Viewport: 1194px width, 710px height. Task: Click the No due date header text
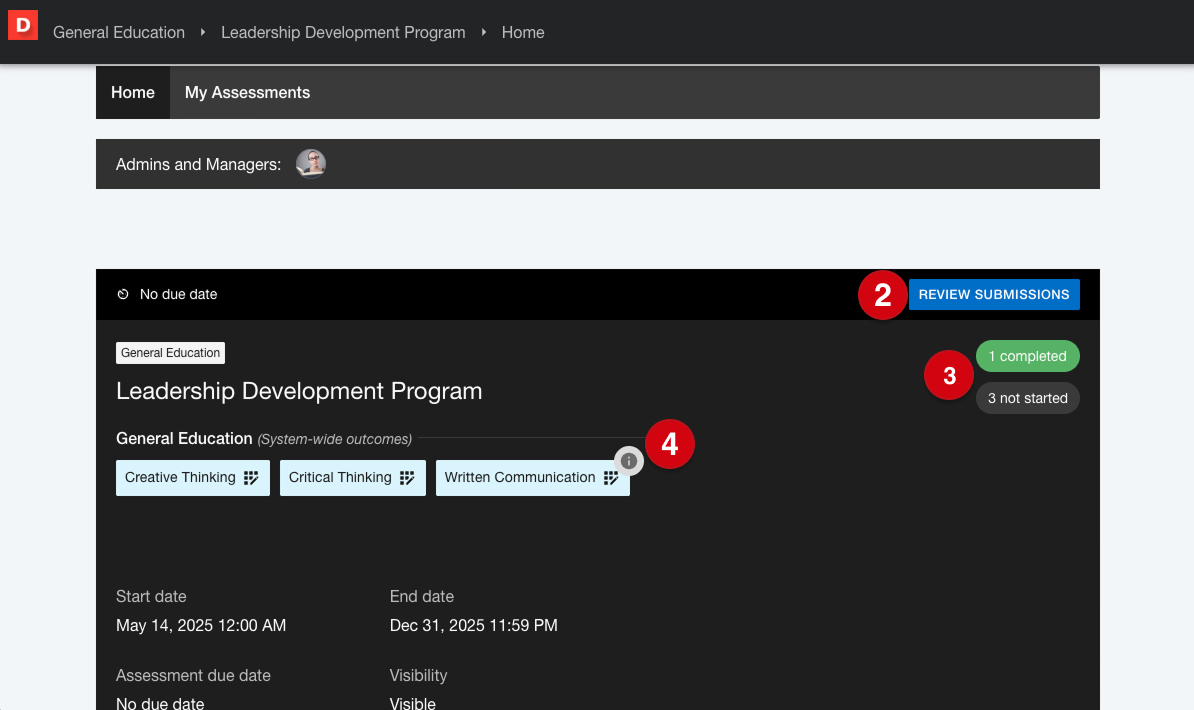pos(178,294)
